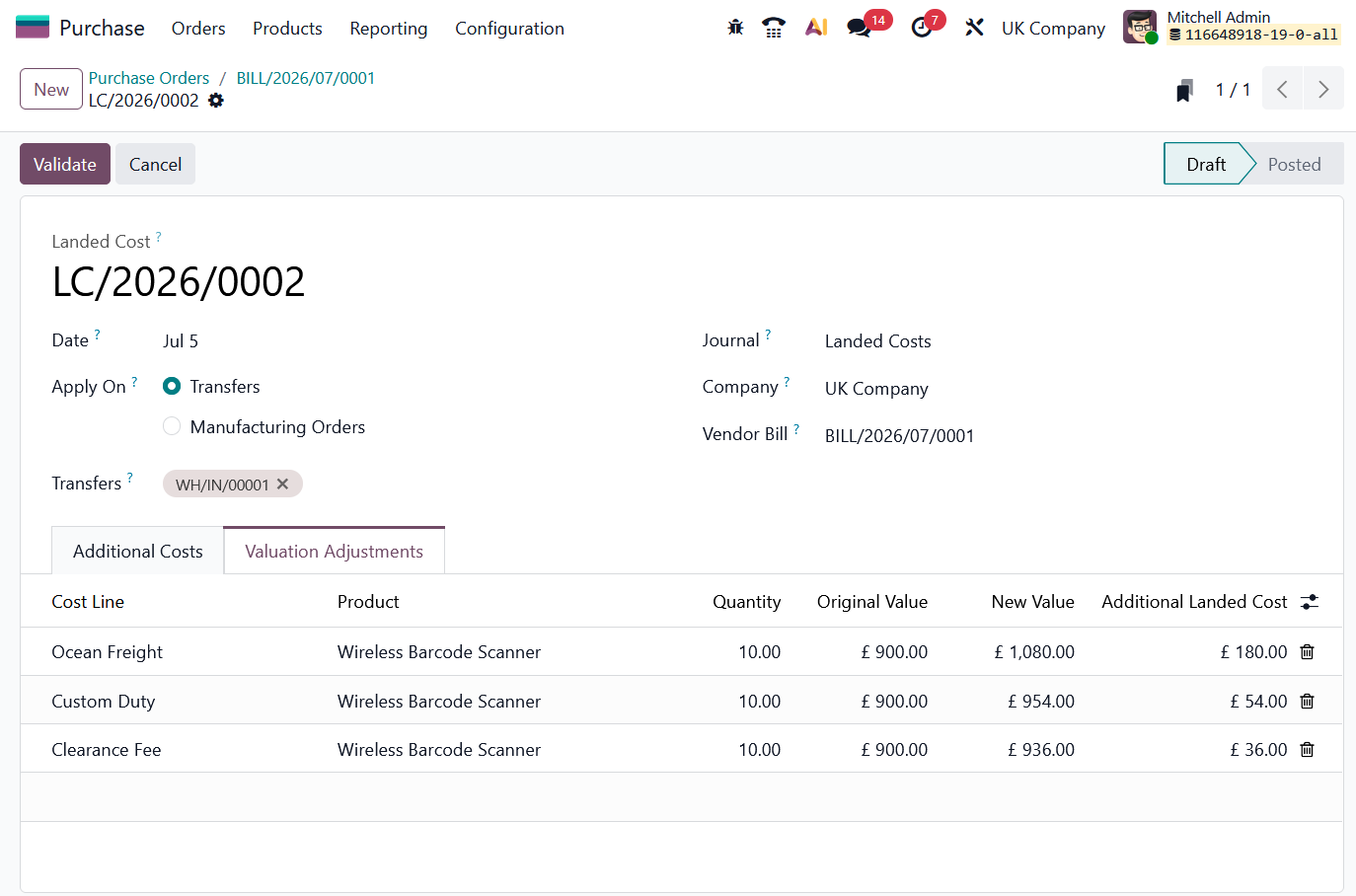The width and height of the screenshot is (1356, 896).
Task: Select the Manufacturing Orders radio option
Action: coord(172,426)
